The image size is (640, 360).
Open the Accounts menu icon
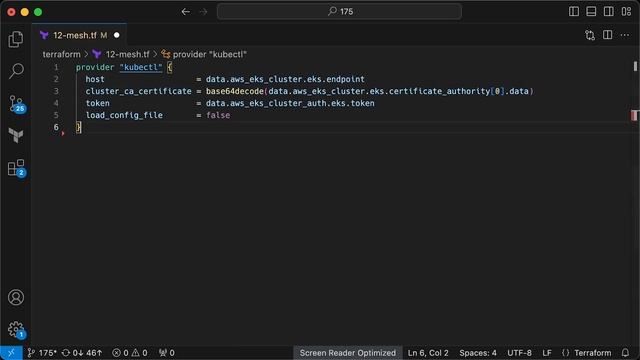point(16,298)
